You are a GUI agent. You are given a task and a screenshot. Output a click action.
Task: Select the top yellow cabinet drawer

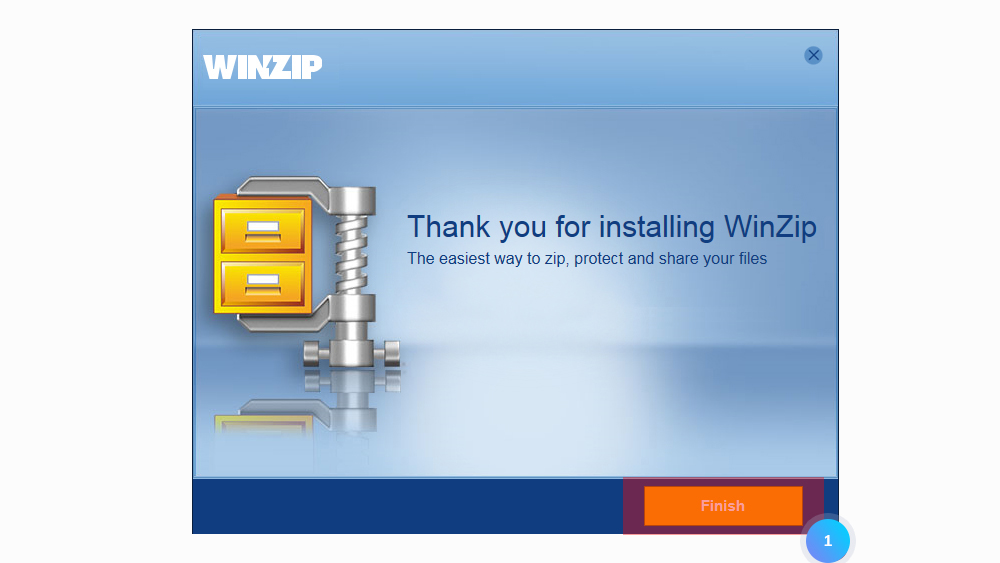coord(263,230)
